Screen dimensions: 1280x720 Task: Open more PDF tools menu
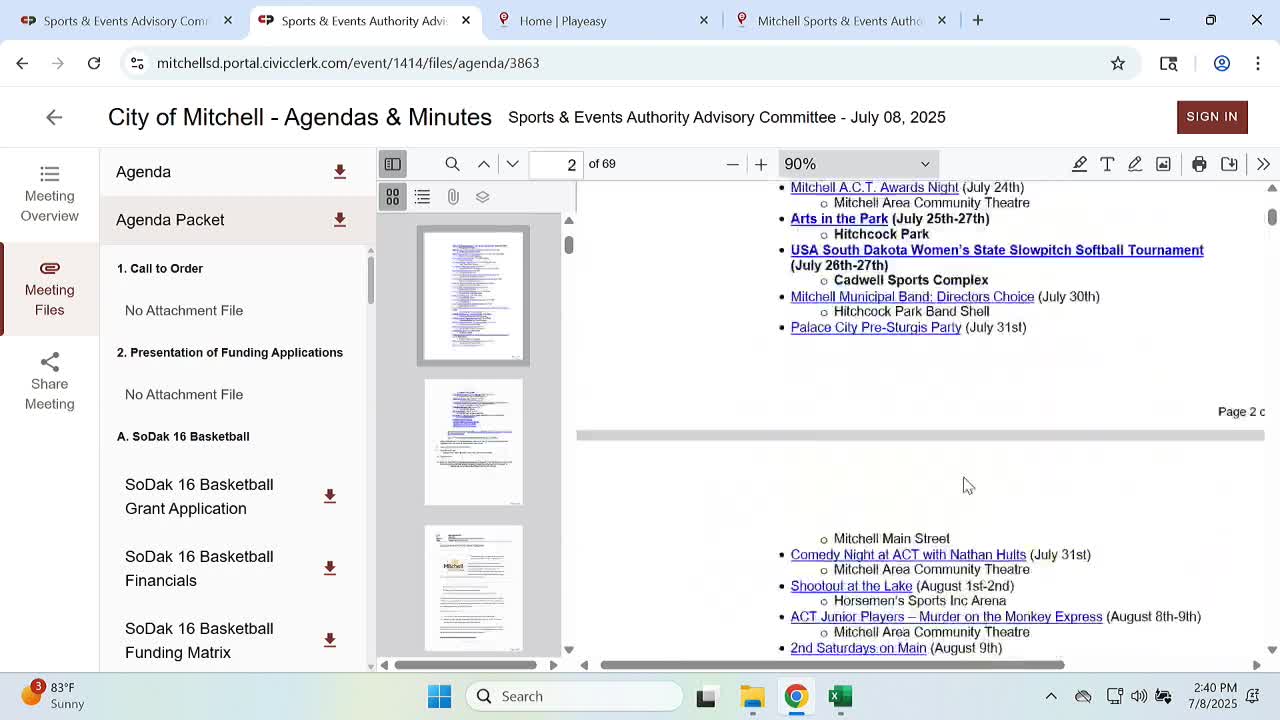(1263, 164)
